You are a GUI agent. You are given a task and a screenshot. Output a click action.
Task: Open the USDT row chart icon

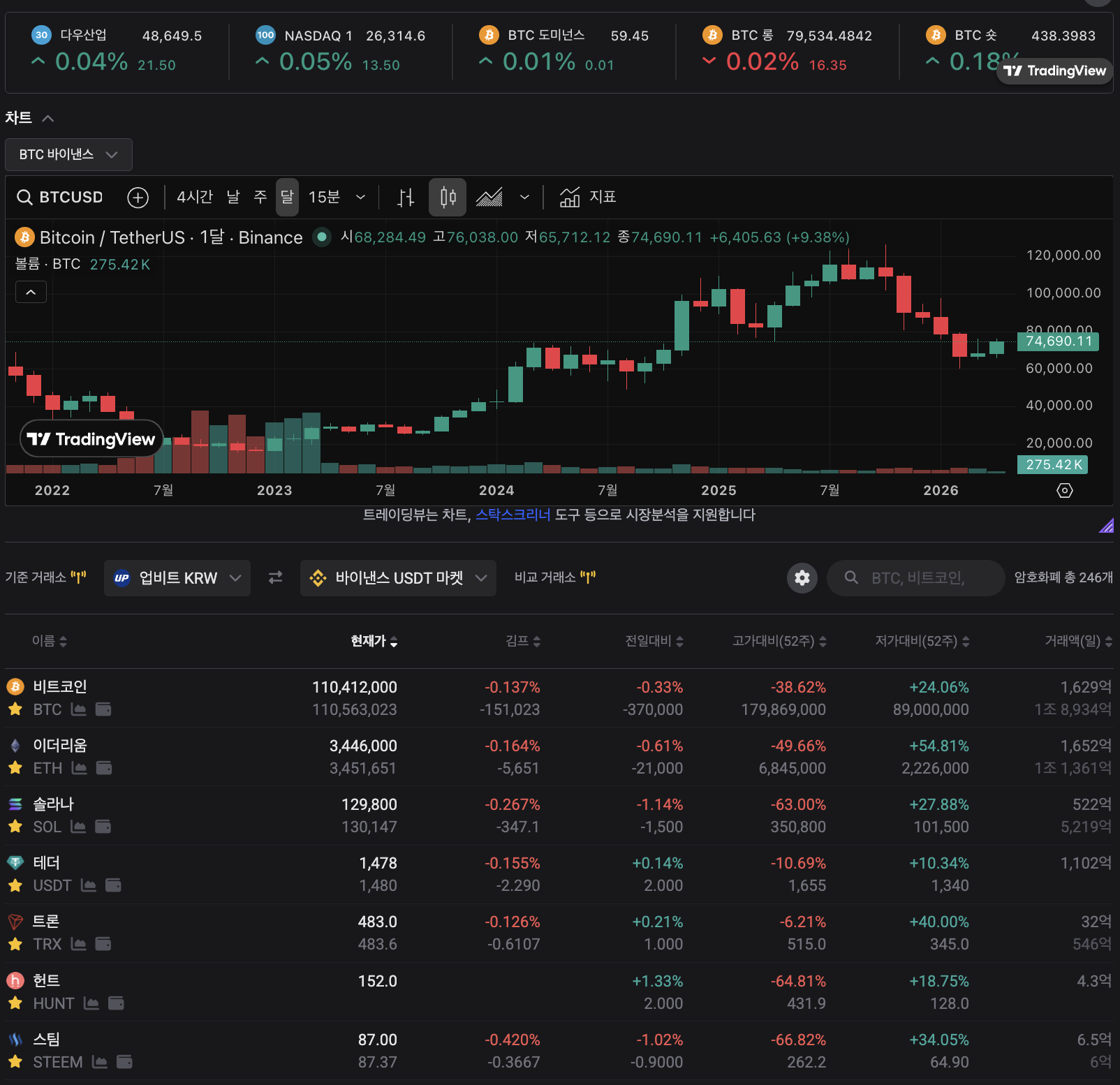(89, 885)
